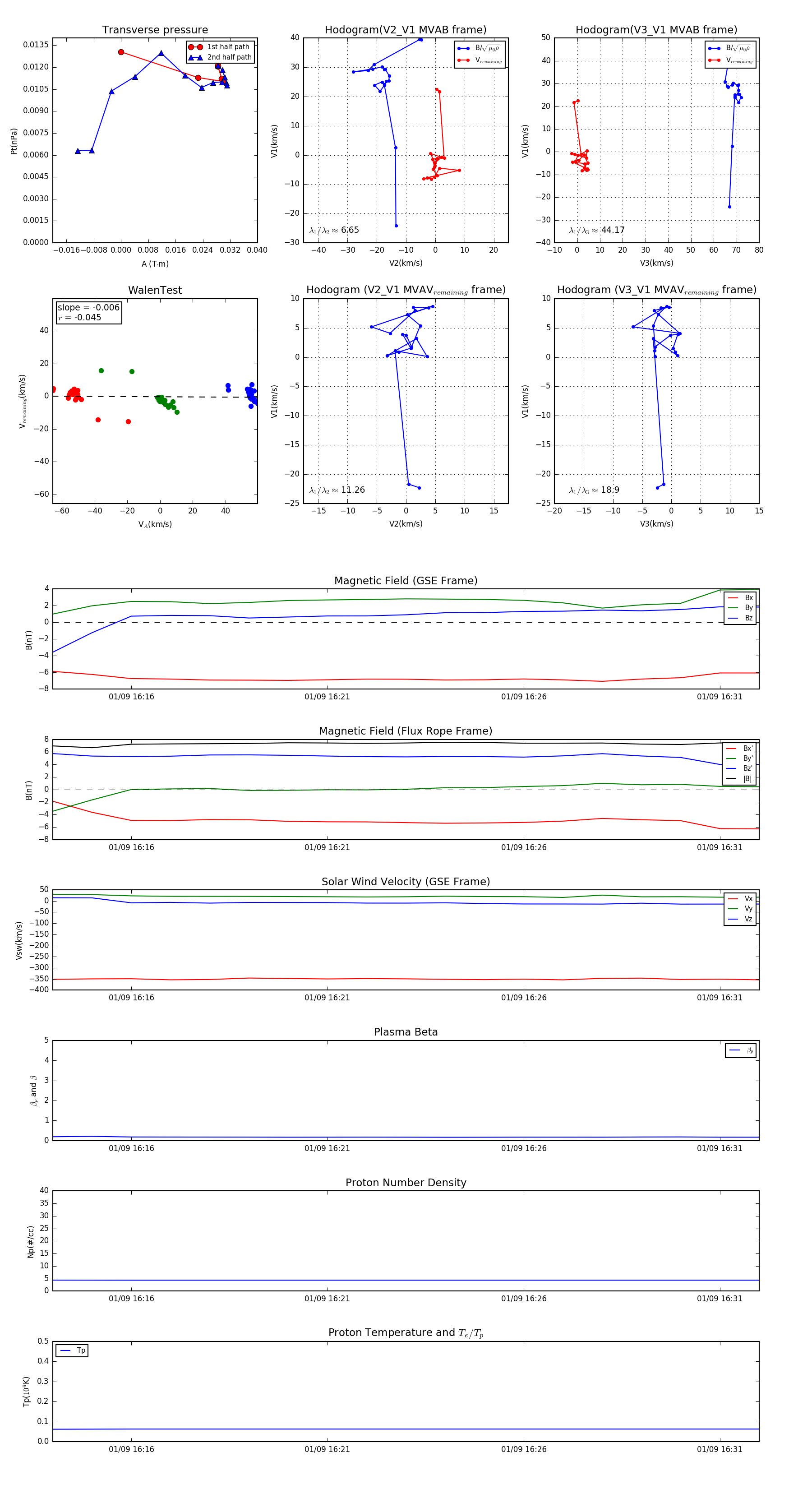
Task: Click the λ1/λ3 ≈ 18.9 annotation
Action: click(594, 490)
